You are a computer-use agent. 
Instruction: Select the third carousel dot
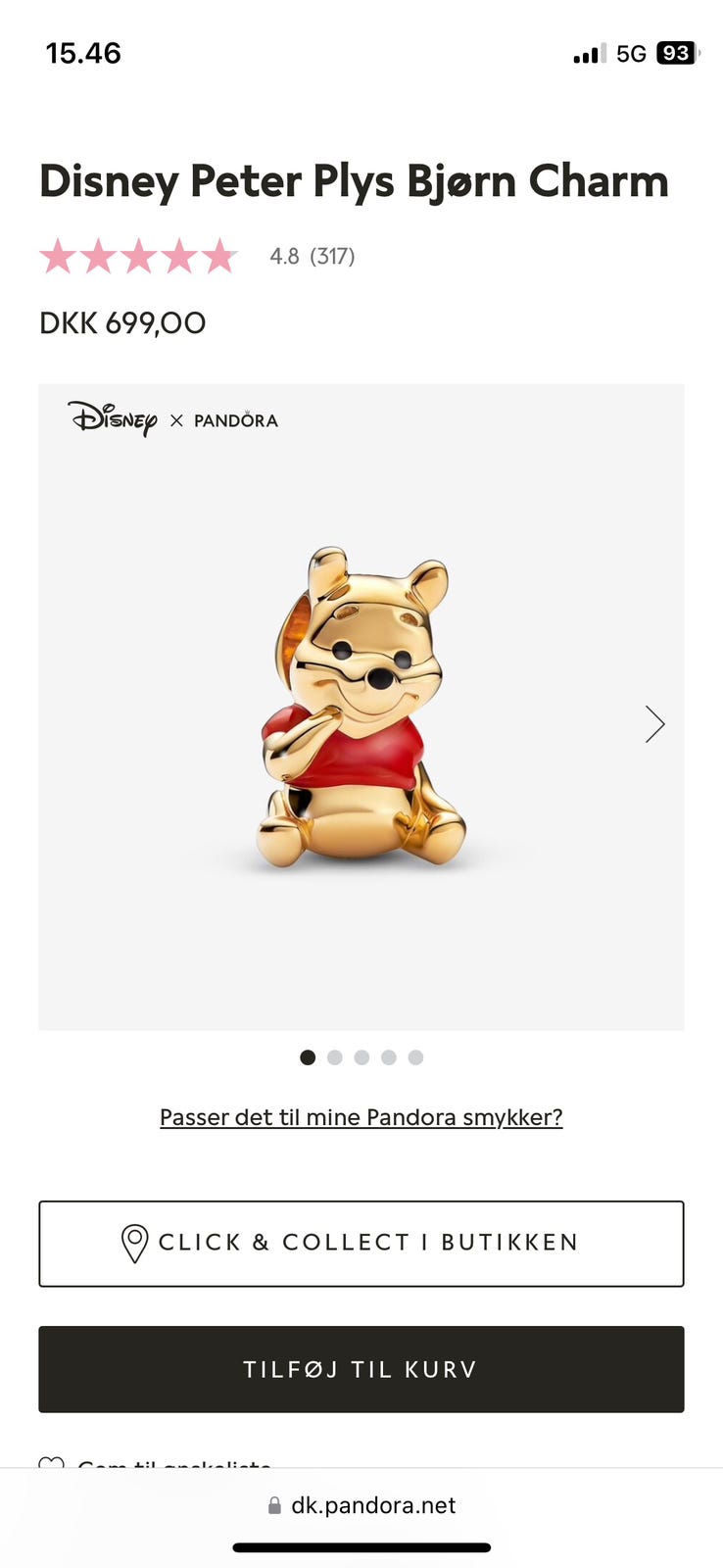click(361, 1057)
